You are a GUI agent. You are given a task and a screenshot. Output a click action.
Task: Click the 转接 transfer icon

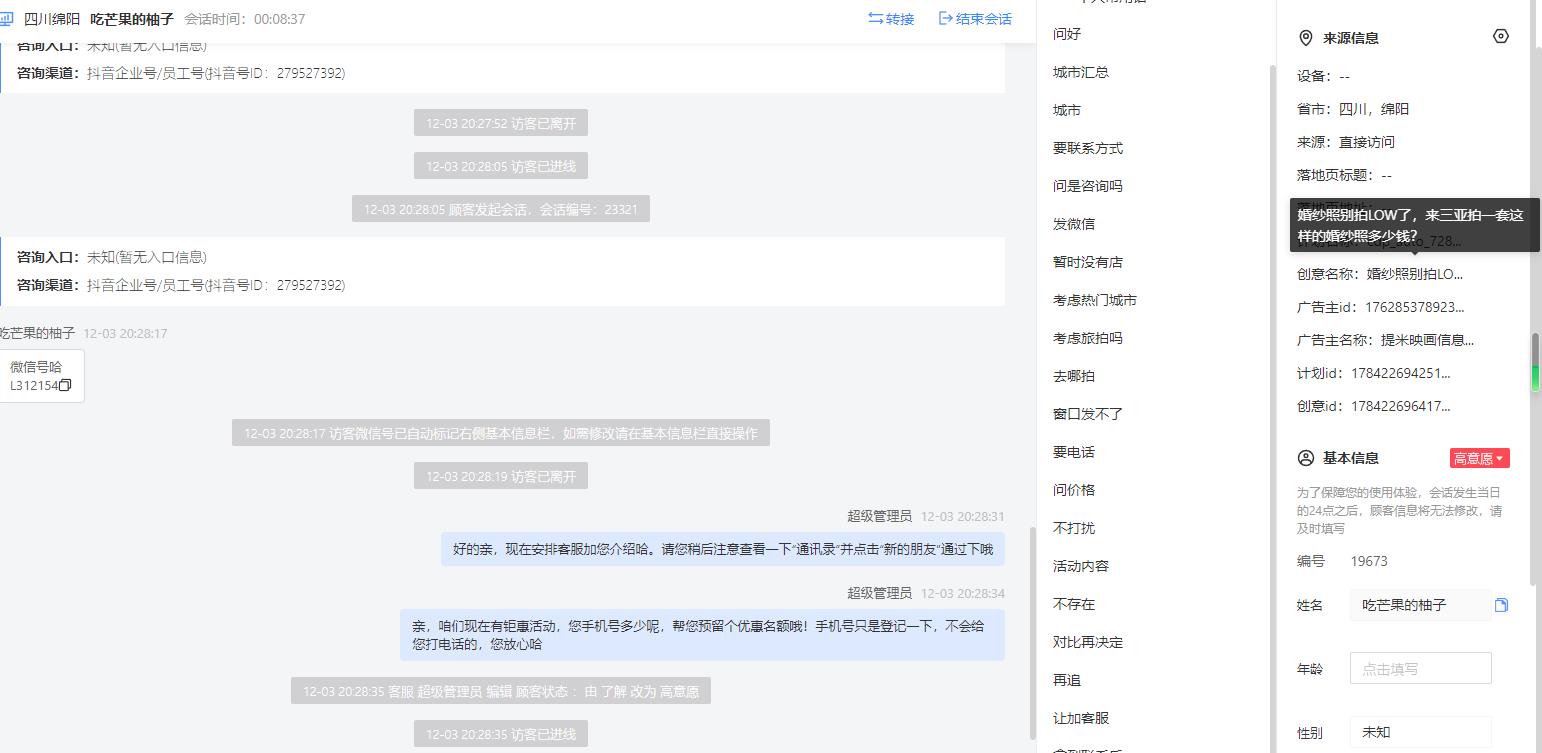pos(876,19)
